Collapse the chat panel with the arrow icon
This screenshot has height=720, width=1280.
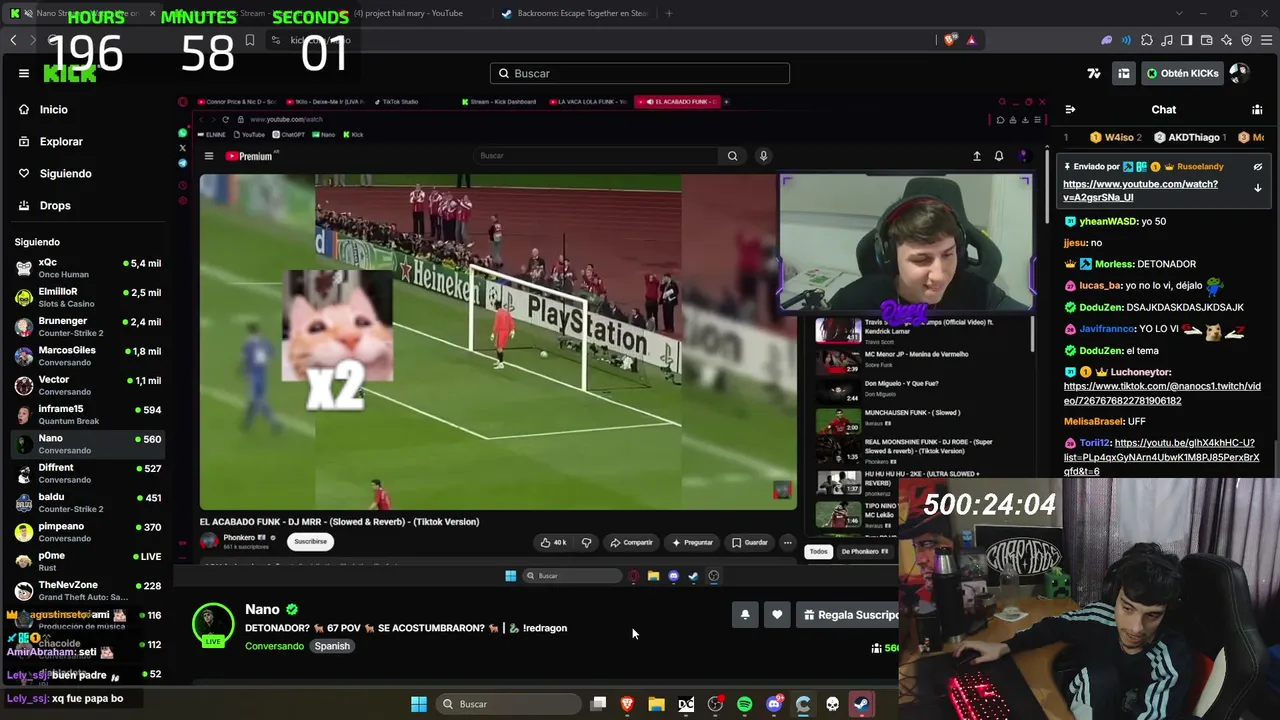1070,109
